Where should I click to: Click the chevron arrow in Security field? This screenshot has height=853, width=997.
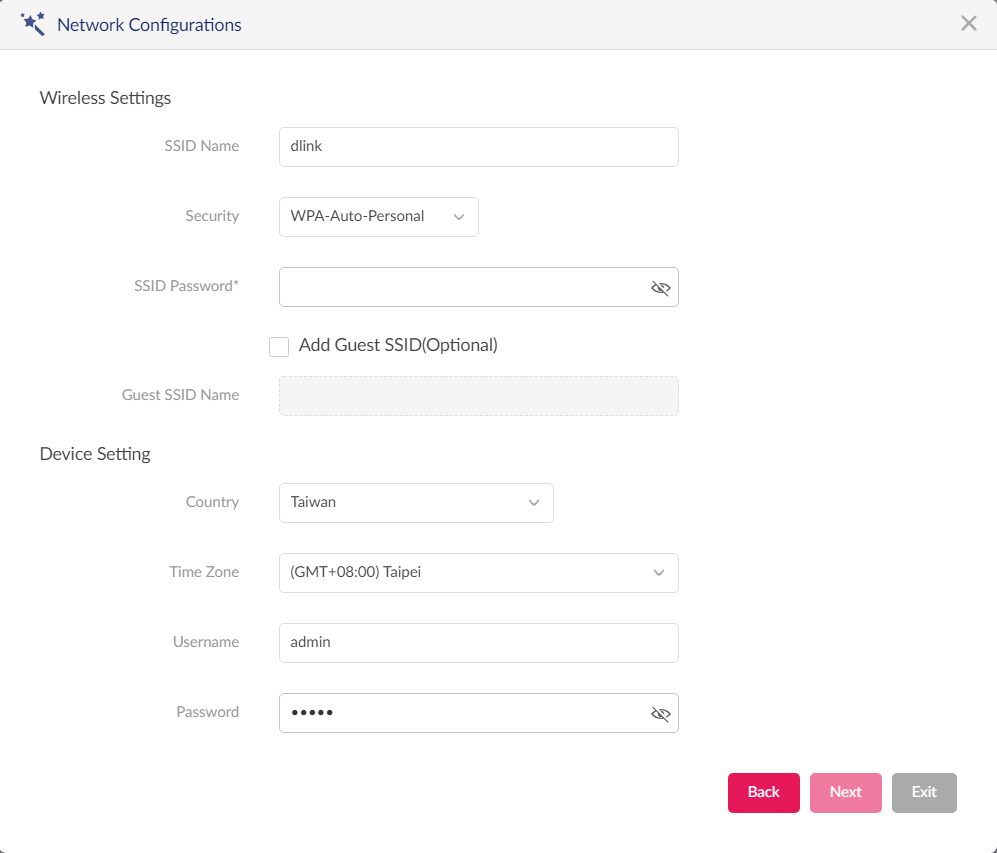click(x=458, y=217)
